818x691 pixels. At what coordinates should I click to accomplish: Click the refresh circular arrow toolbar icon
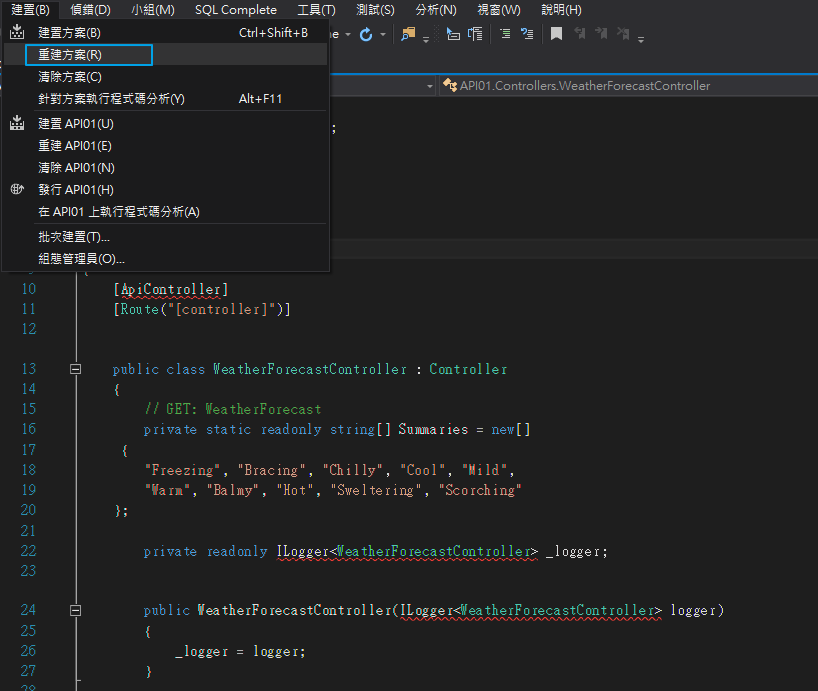(x=366, y=34)
